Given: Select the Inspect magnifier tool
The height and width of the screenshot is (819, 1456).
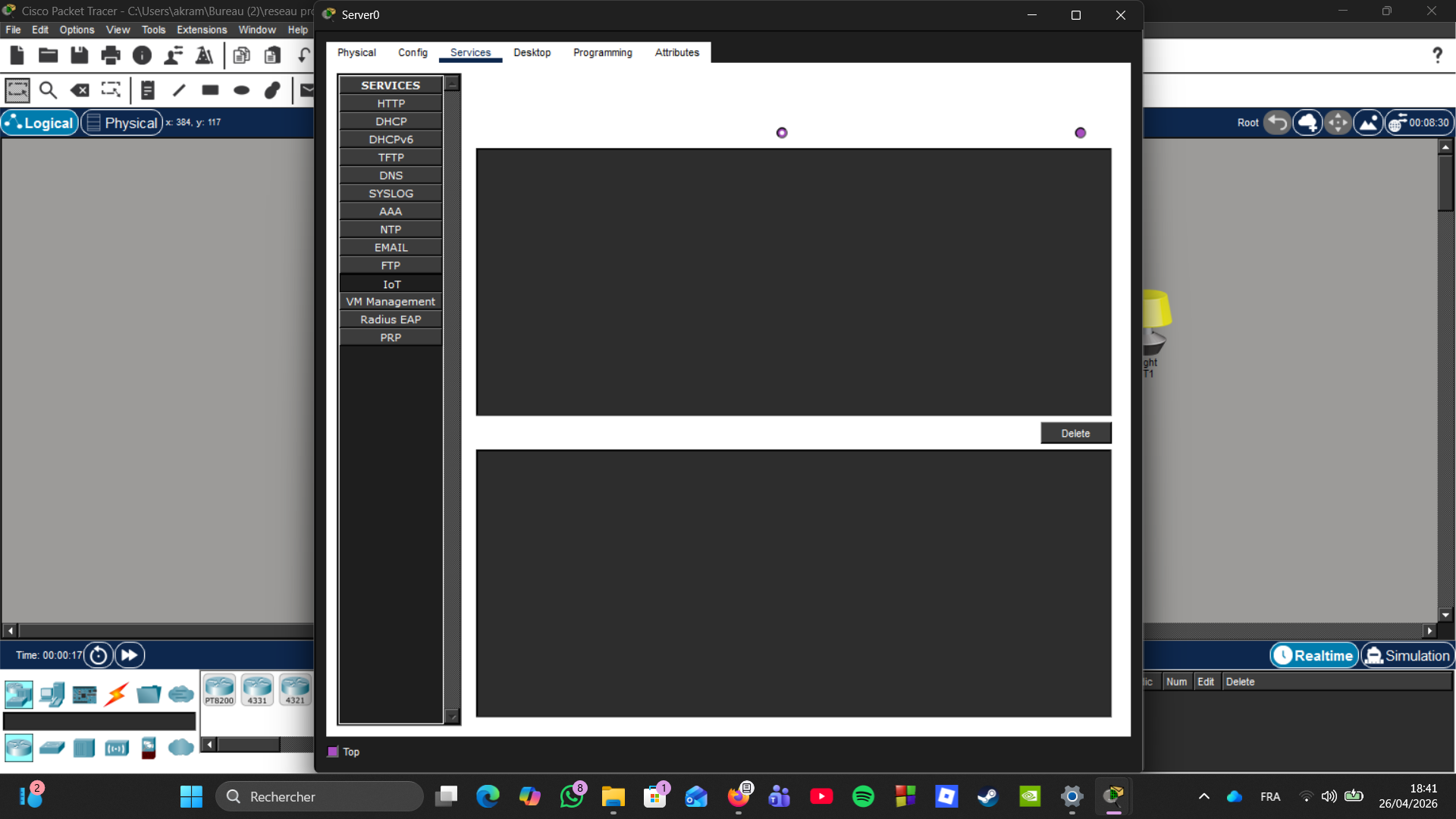Looking at the screenshot, I should [x=48, y=90].
